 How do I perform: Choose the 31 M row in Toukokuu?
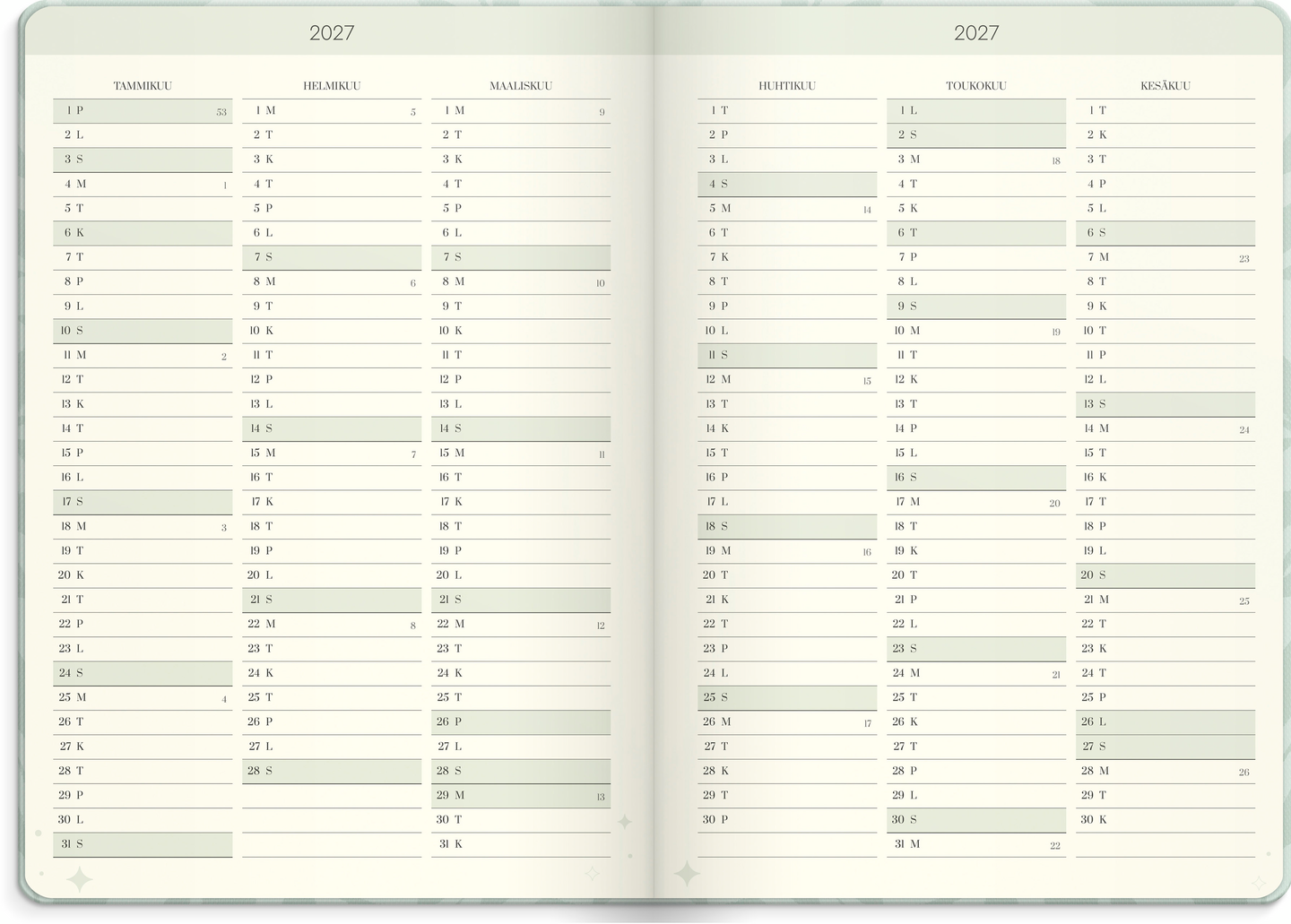[976, 844]
